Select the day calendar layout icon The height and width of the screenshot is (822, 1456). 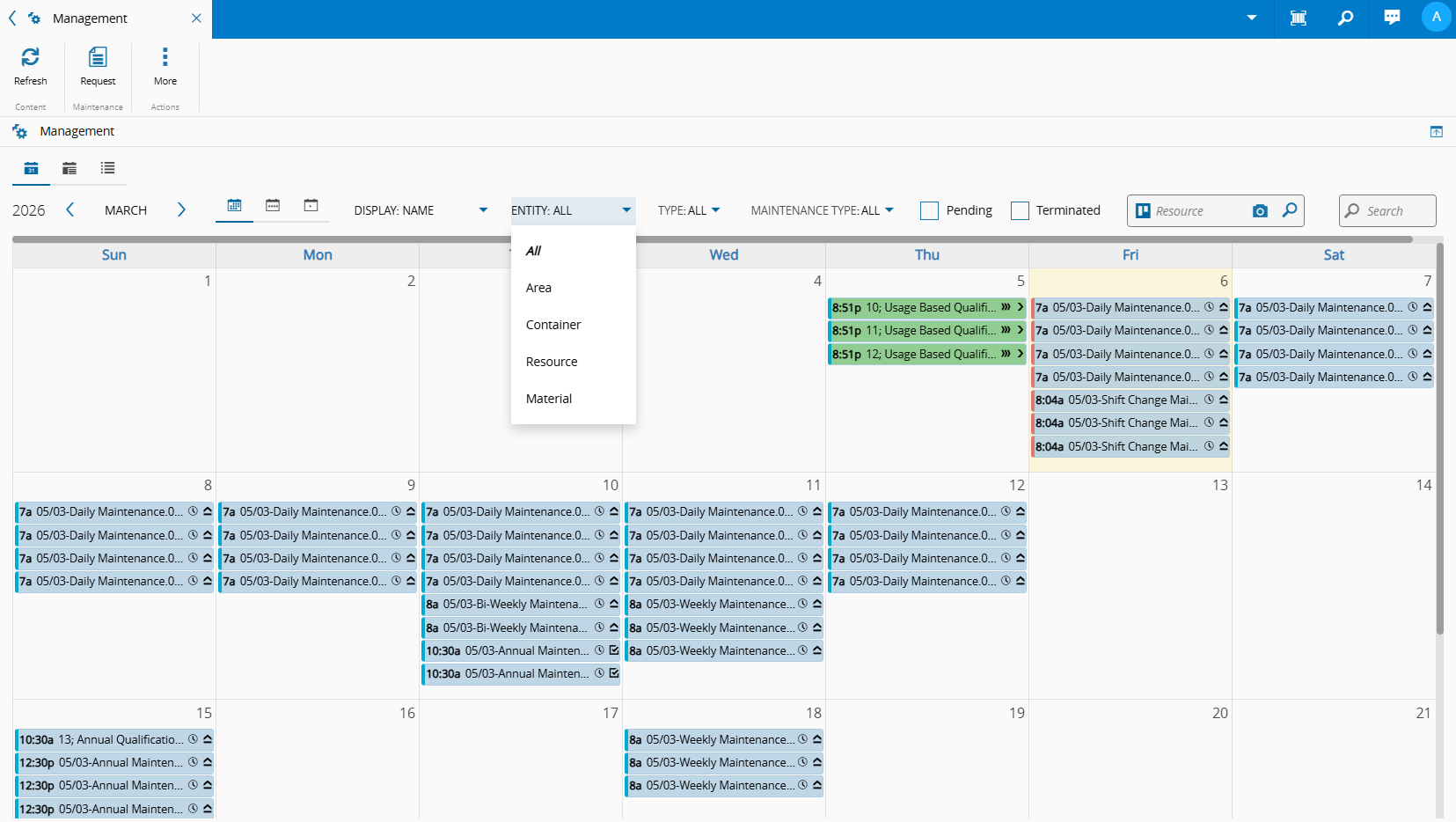(311, 205)
